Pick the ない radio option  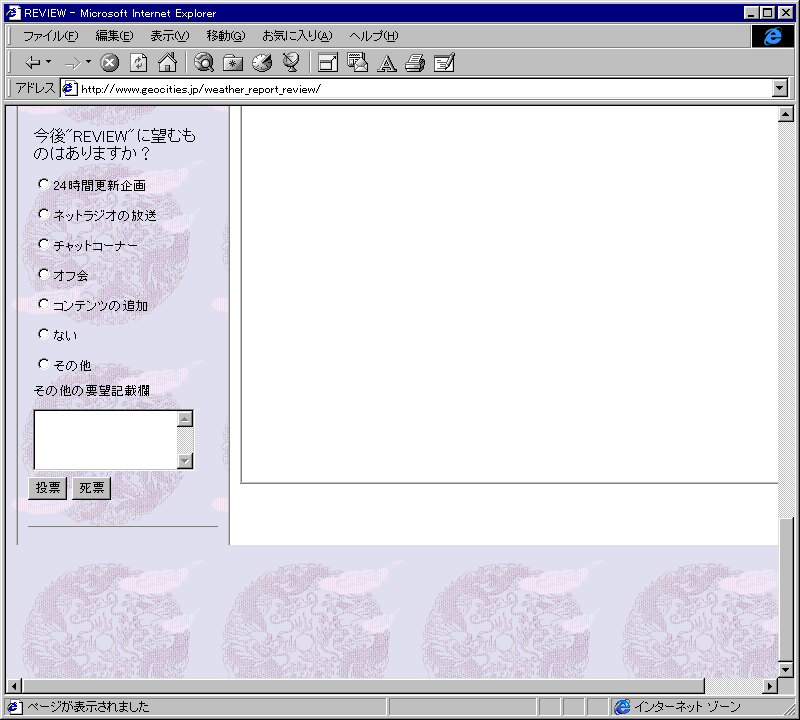tap(44, 334)
